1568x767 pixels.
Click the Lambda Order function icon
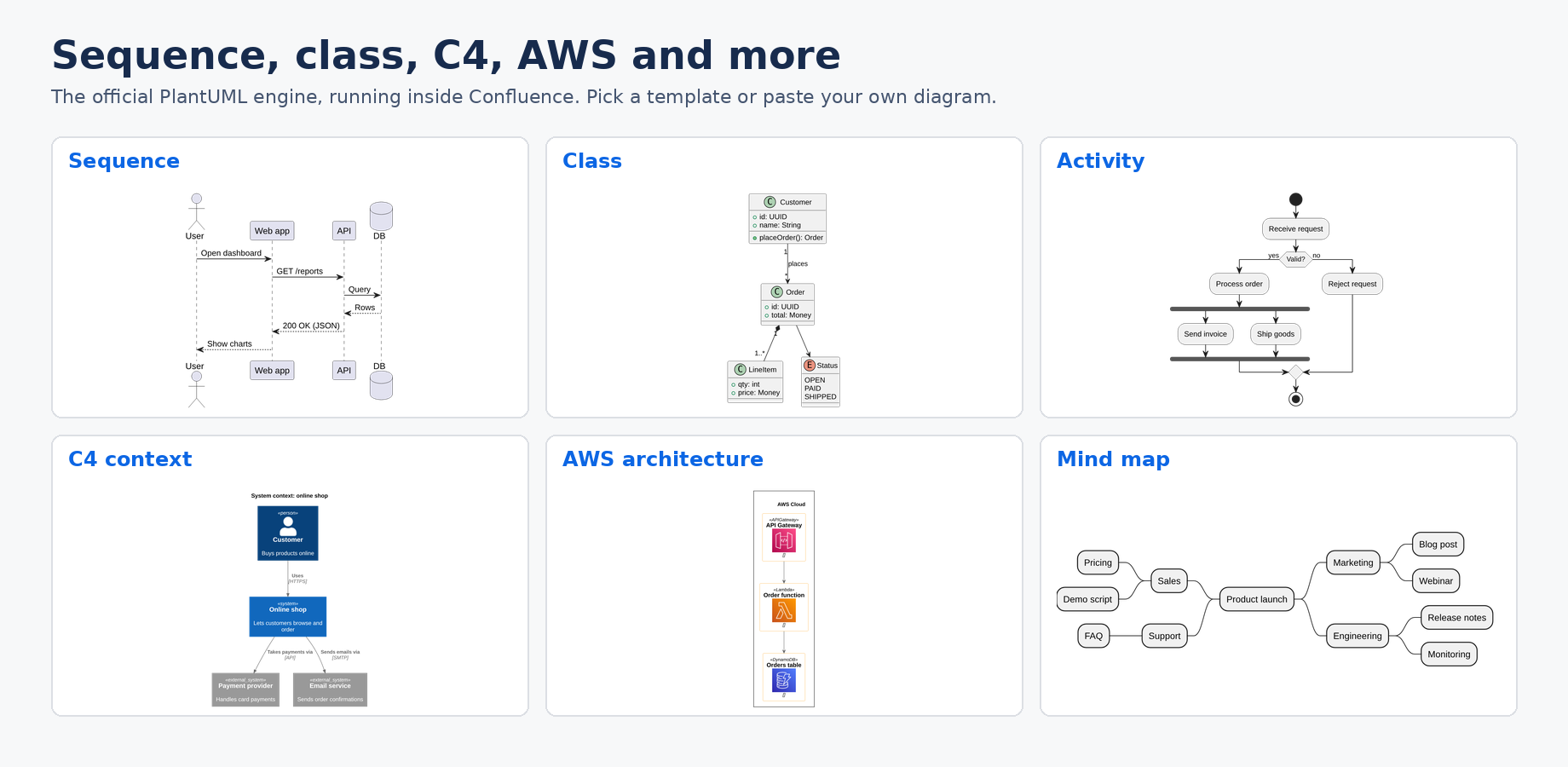pyautogui.click(x=784, y=610)
